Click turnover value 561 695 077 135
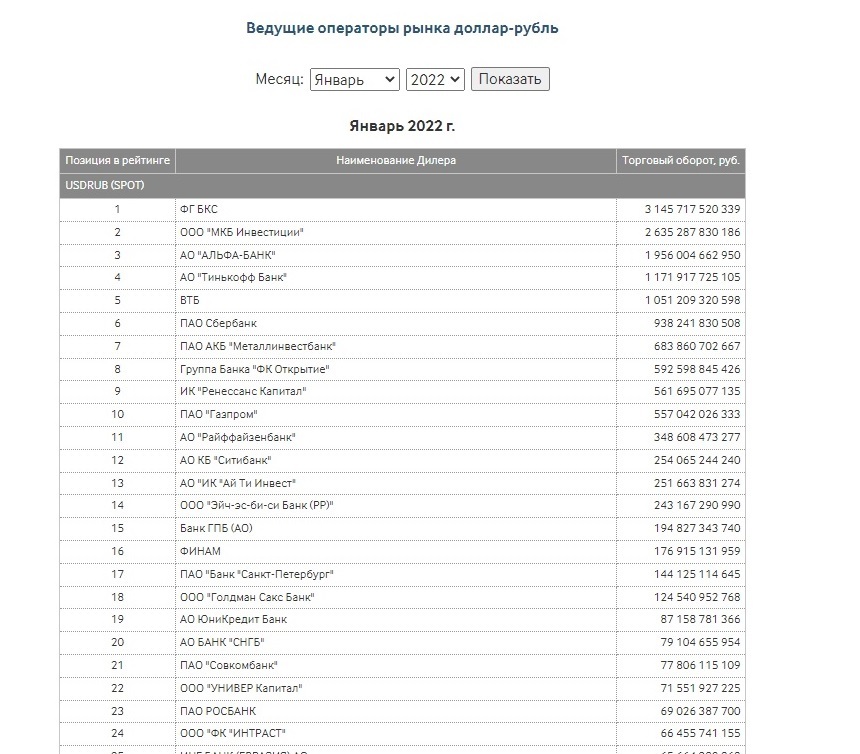860x754 pixels. point(697,392)
